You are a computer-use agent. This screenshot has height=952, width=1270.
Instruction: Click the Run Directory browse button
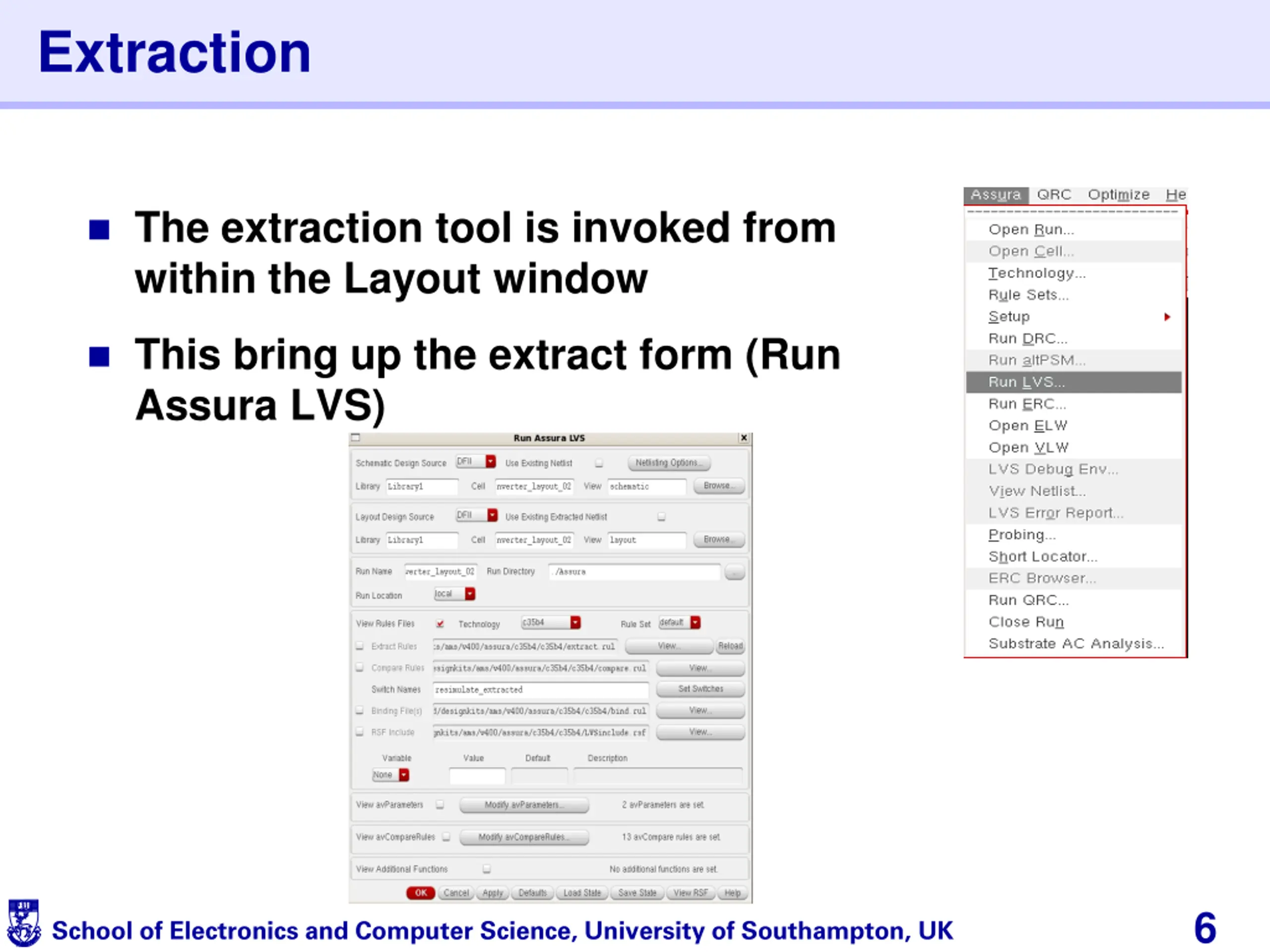735,572
